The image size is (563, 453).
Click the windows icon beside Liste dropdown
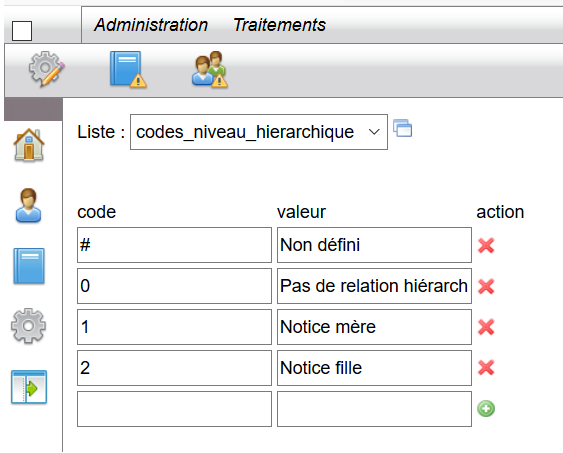click(403, 128)
